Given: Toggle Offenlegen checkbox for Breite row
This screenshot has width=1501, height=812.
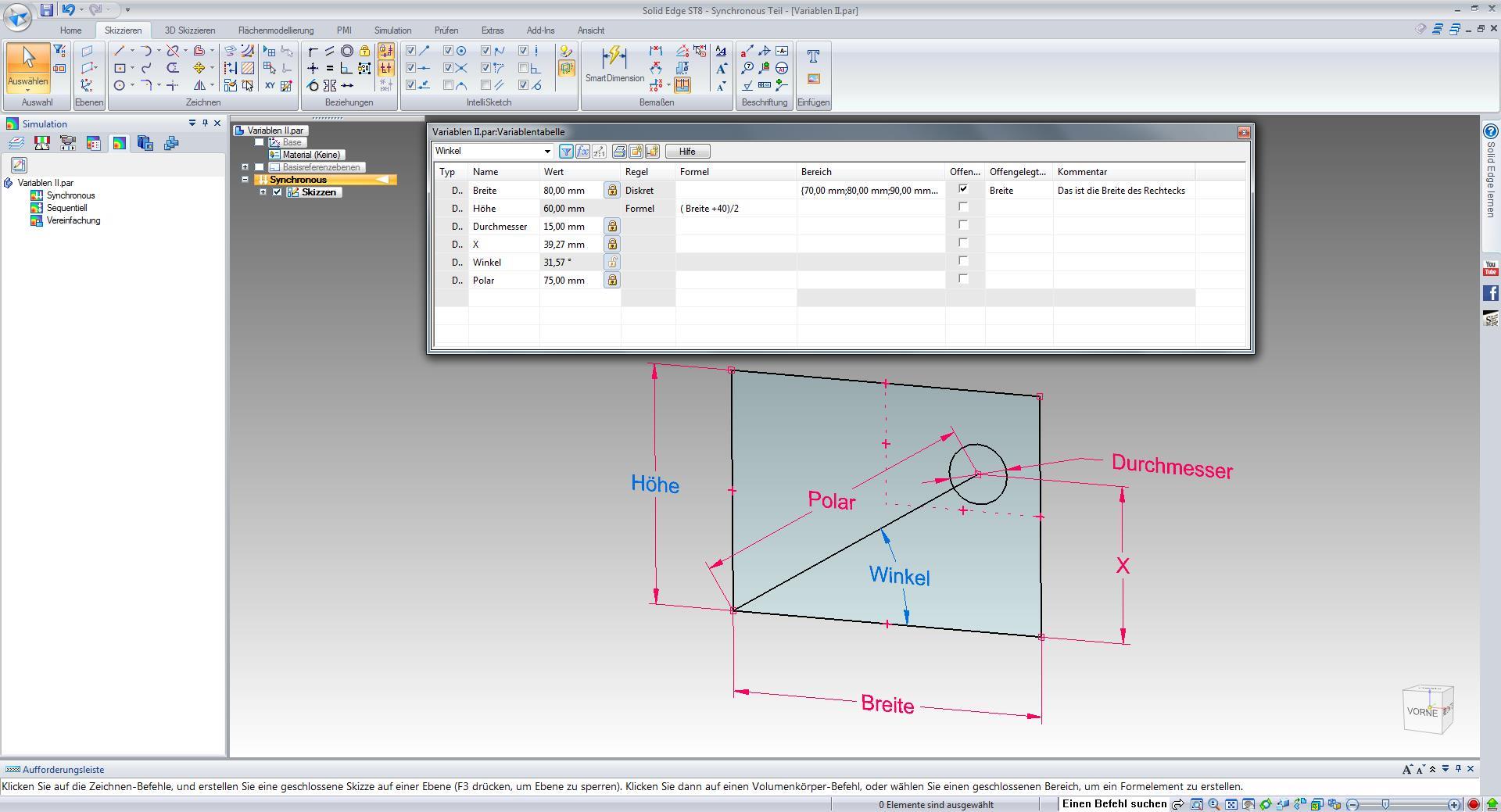Looking at the screenshot, I should pos(963,189).
